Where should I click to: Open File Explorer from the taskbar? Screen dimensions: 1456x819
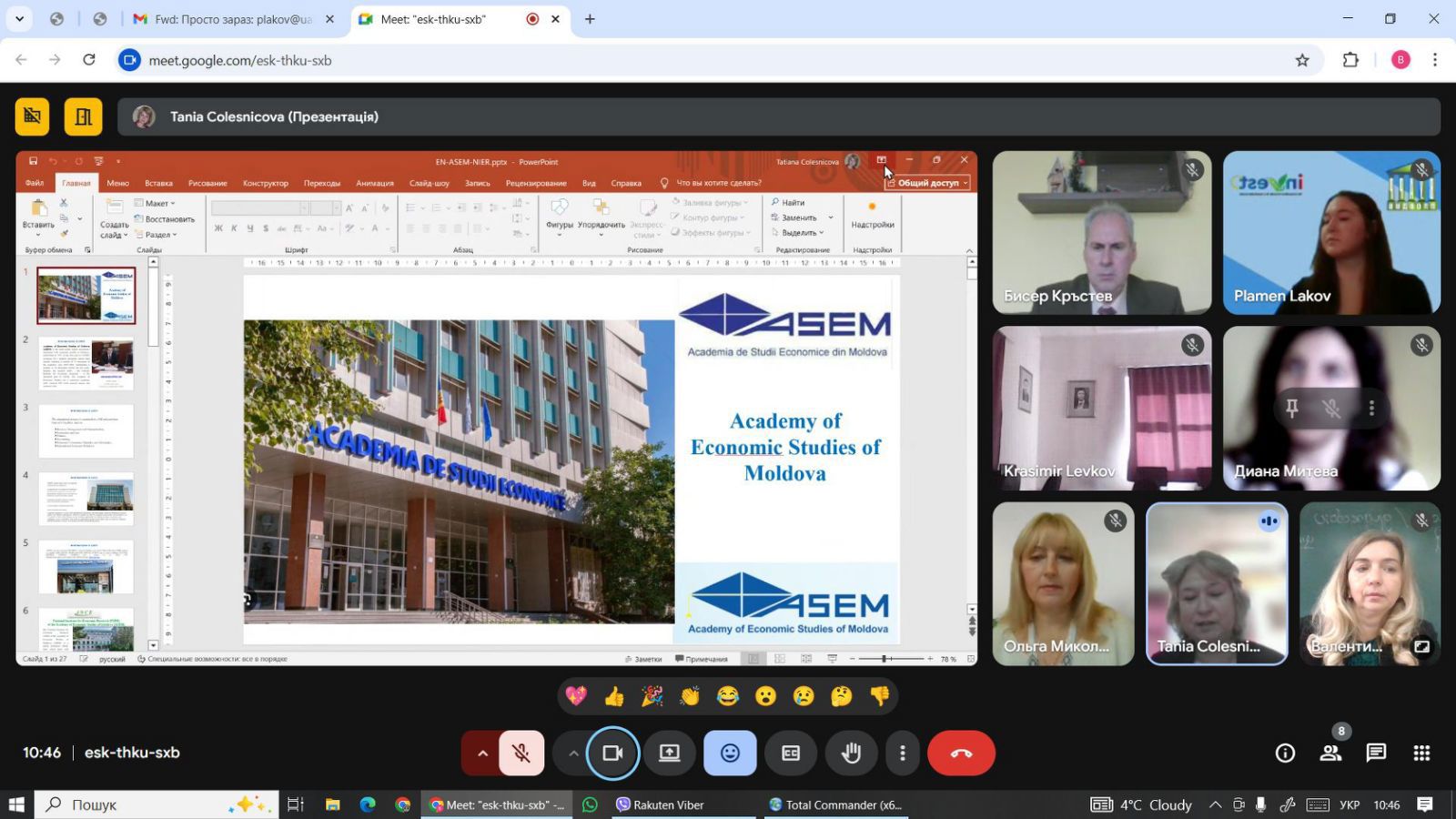[332, 804]
